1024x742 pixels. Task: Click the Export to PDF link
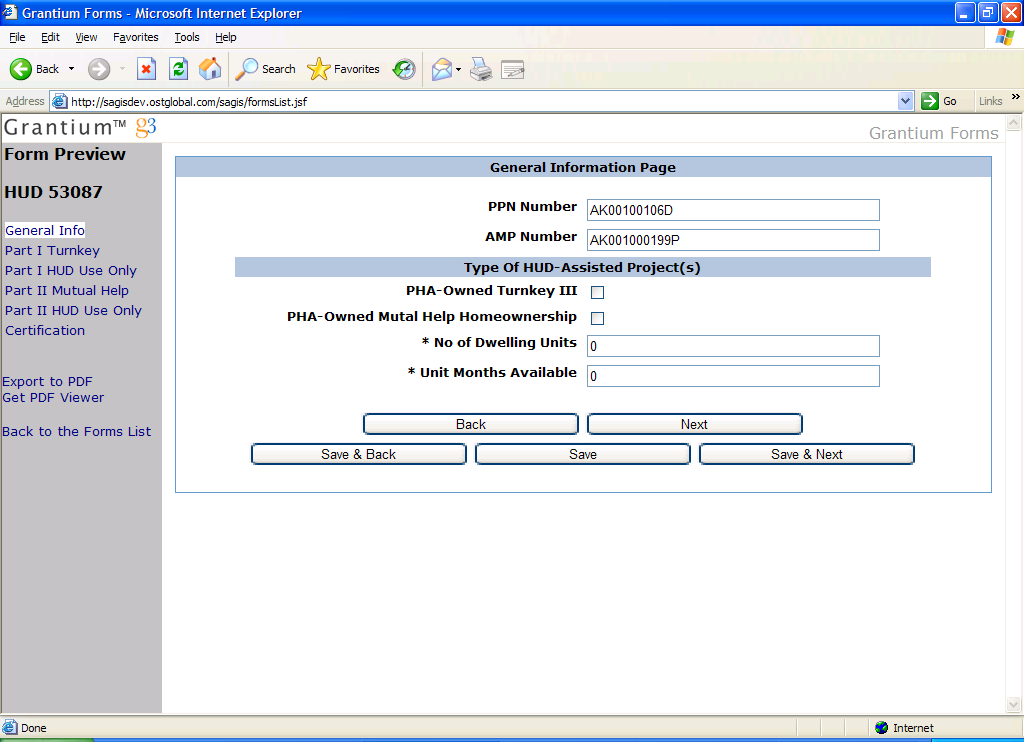pyautogui.click(x=47, y=381)
